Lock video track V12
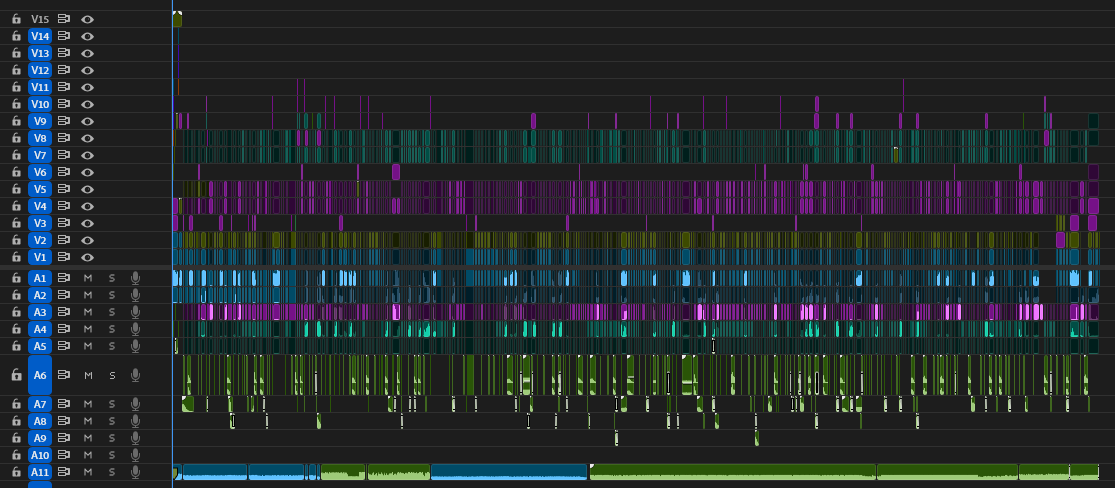The height and width of the screenshot is (488, 1115). point(16,70)
